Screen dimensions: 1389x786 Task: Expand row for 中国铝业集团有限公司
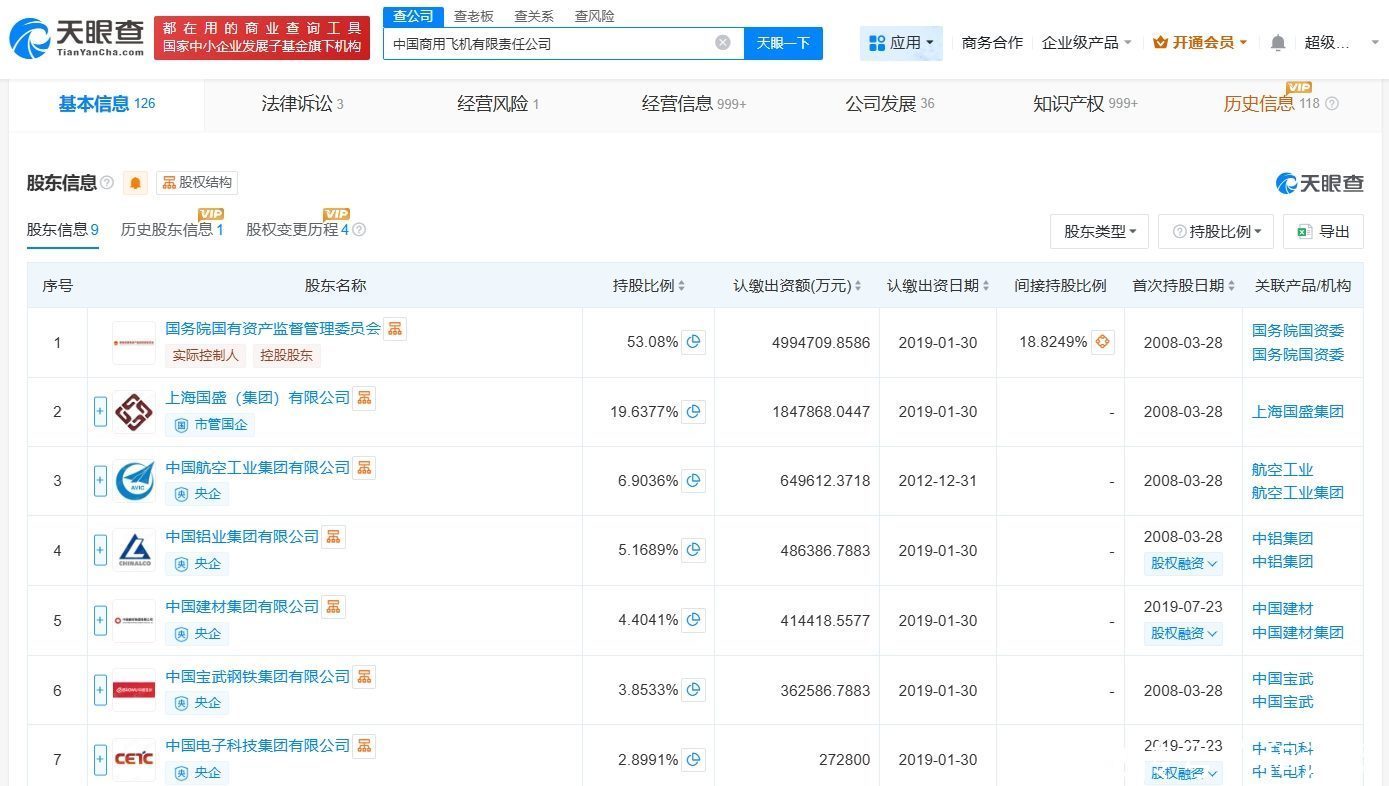100,550
